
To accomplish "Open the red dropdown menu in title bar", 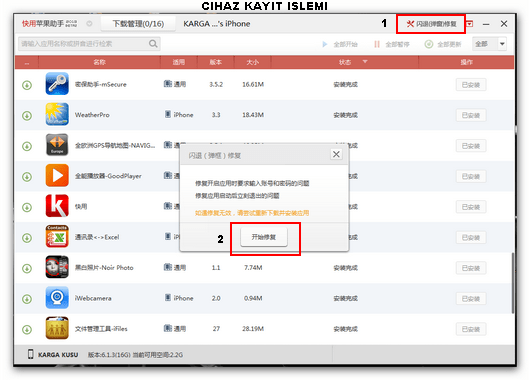I will tap(470, 24).
